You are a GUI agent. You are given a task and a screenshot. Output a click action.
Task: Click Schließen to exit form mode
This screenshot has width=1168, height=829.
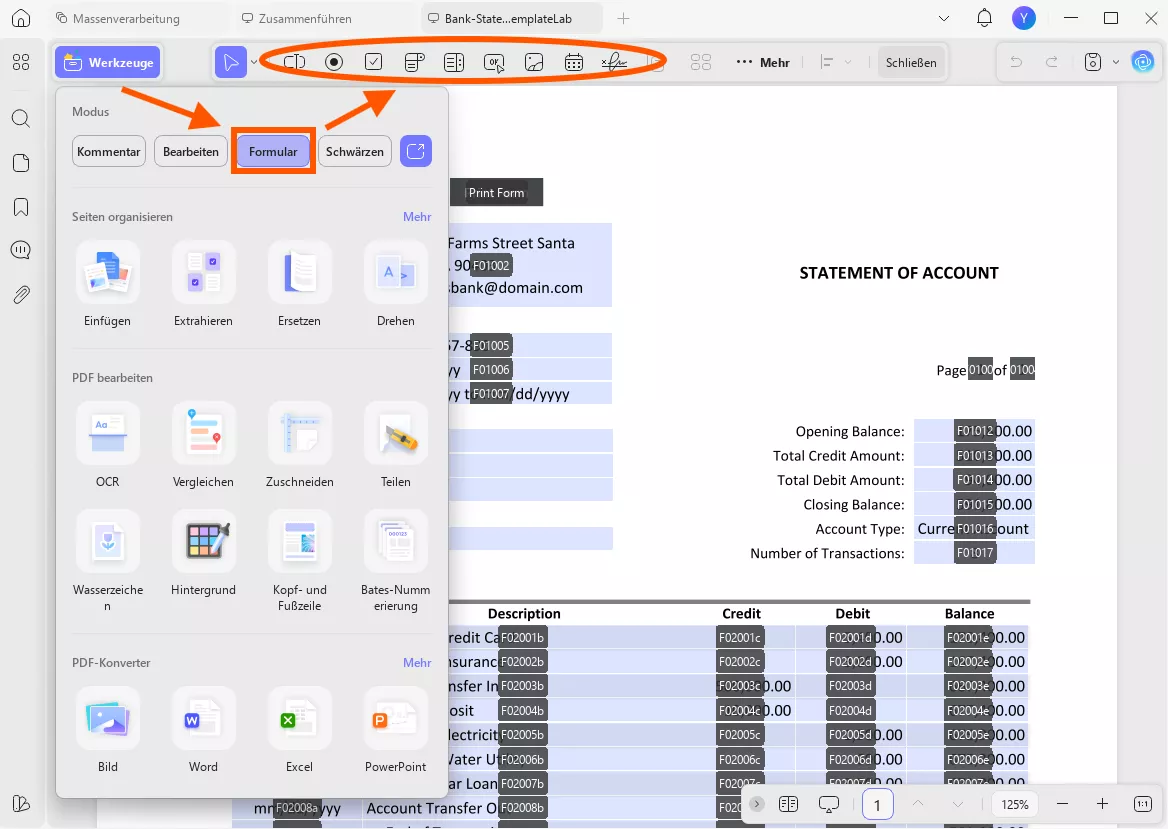tap(911, 63)
